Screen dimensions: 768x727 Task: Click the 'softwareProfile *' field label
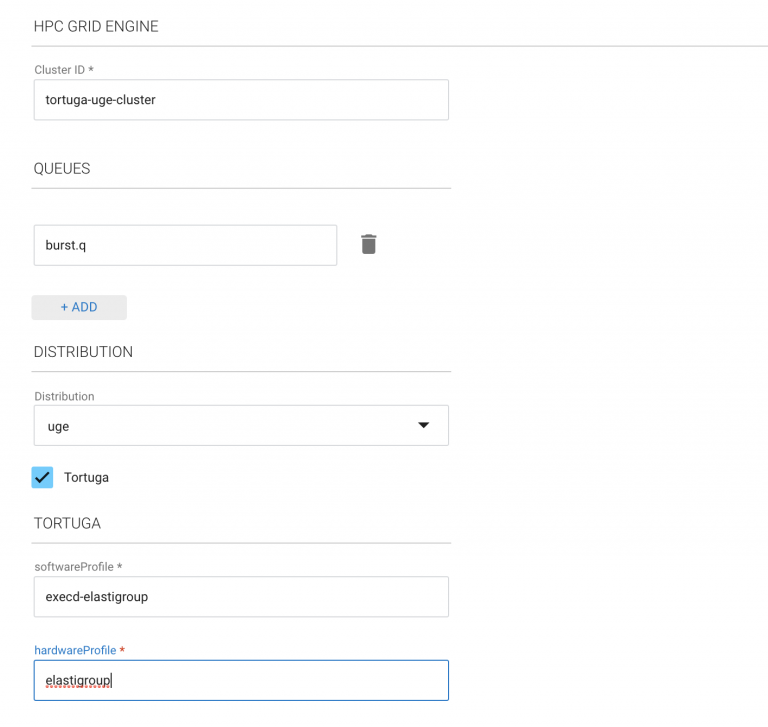click(x=78, y=567)
